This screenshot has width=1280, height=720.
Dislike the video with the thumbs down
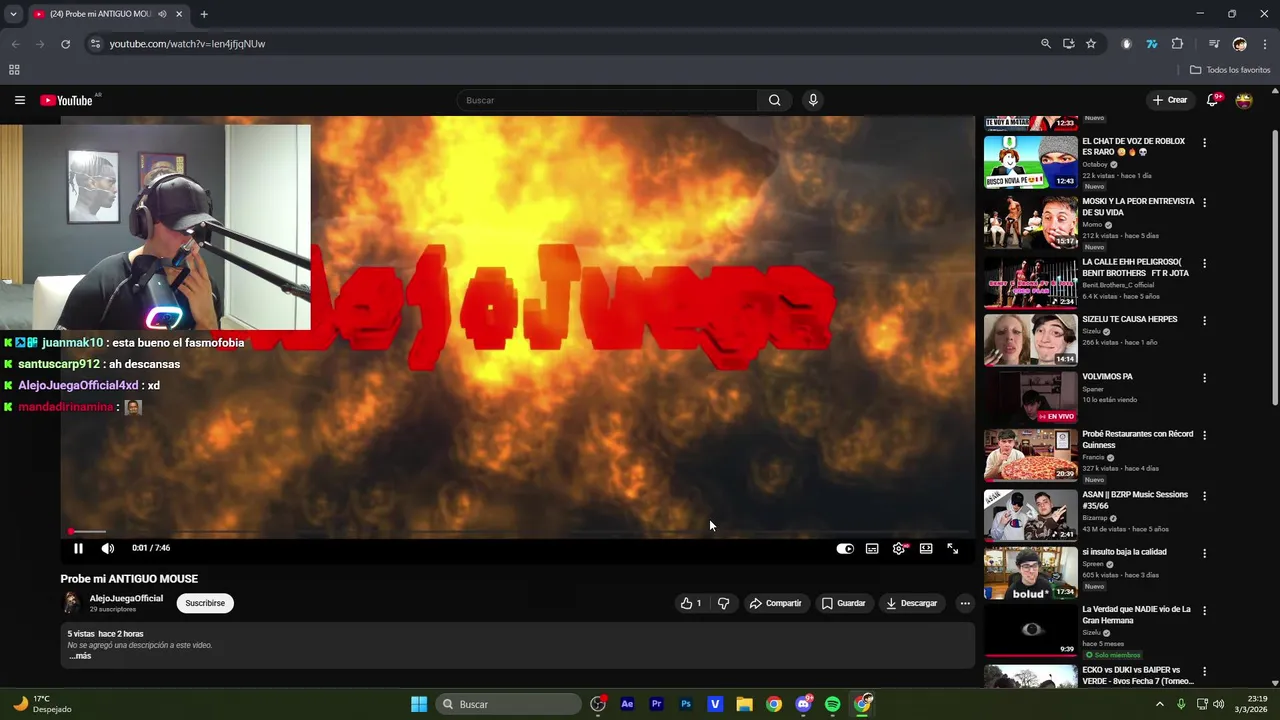(724, 603)
